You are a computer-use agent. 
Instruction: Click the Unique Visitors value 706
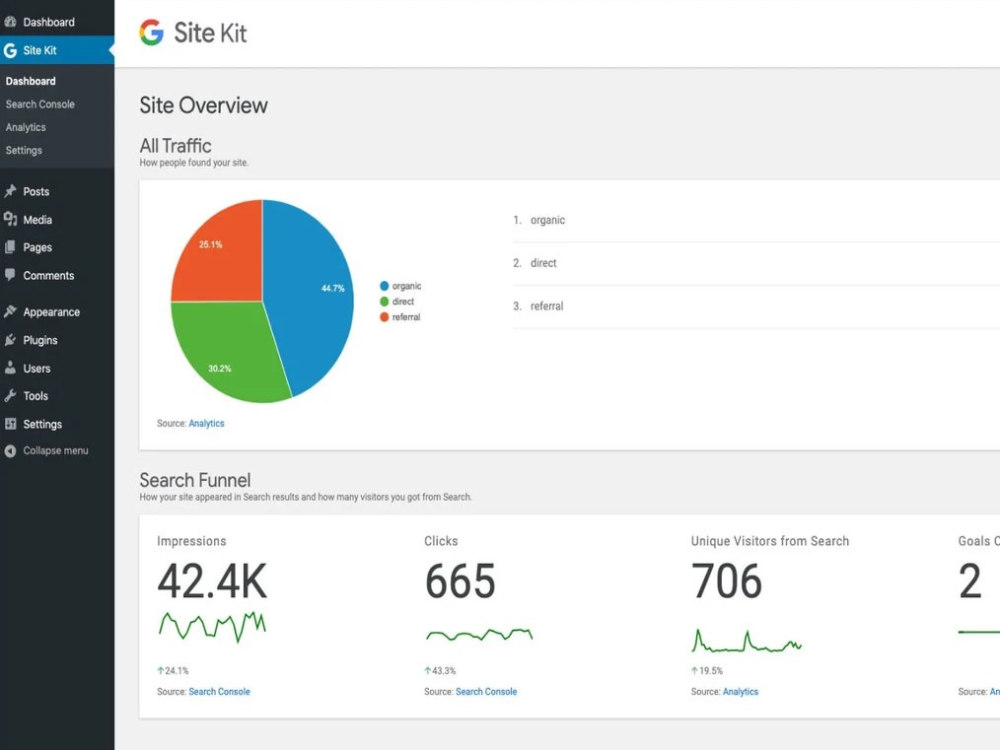726,581
